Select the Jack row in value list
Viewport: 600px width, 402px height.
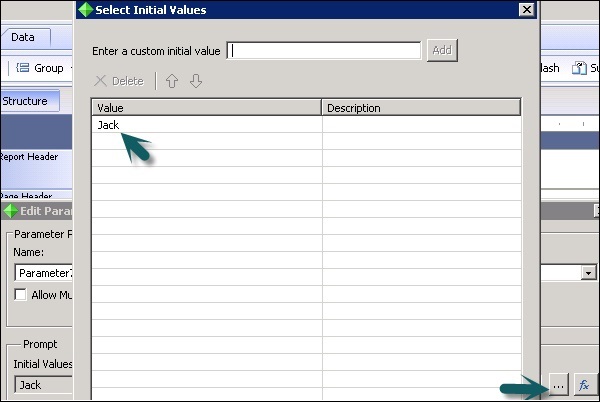pyautogui.click(x=306, y=125)
